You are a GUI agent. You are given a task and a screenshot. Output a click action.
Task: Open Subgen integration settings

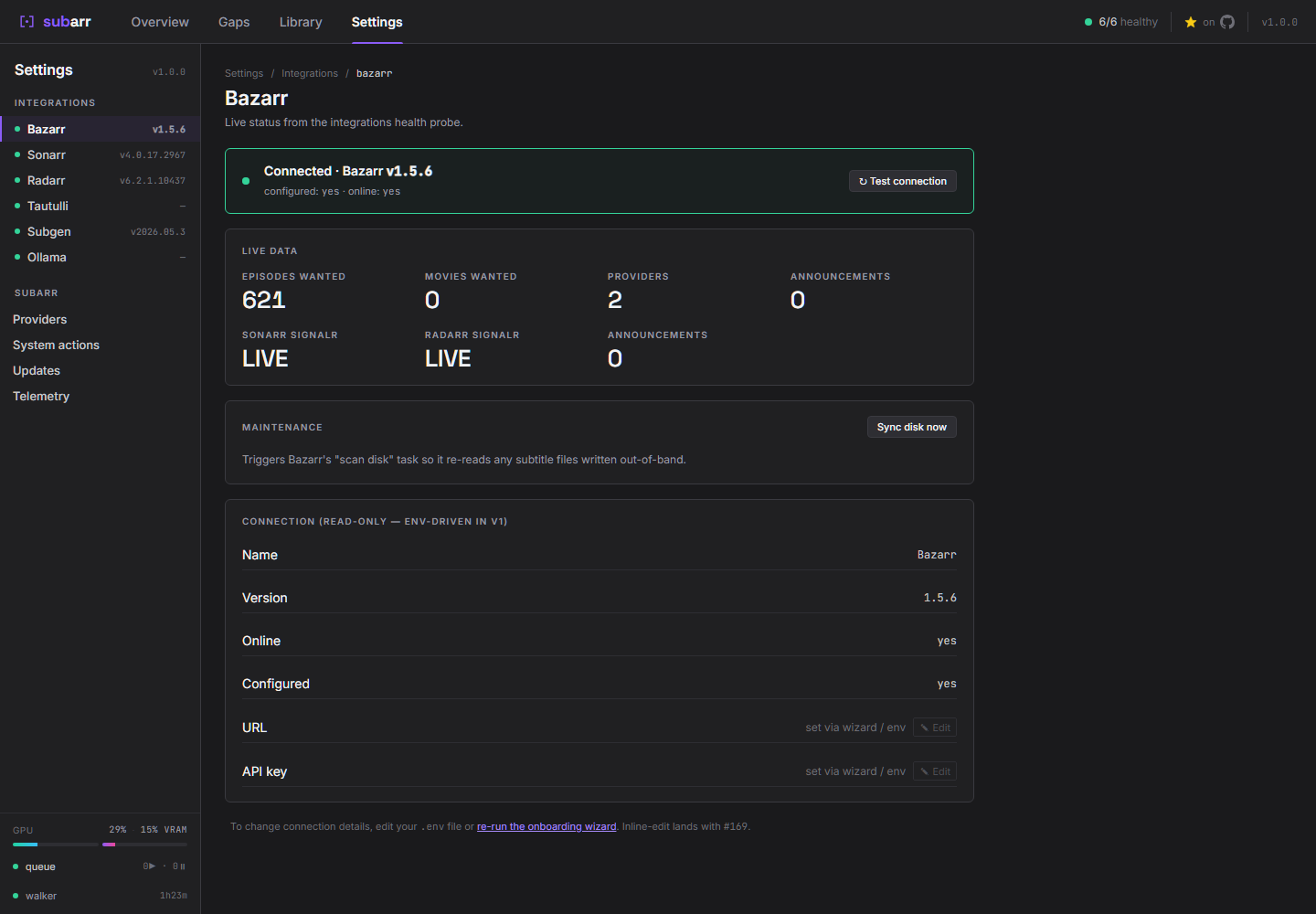[x=100, y=231]
